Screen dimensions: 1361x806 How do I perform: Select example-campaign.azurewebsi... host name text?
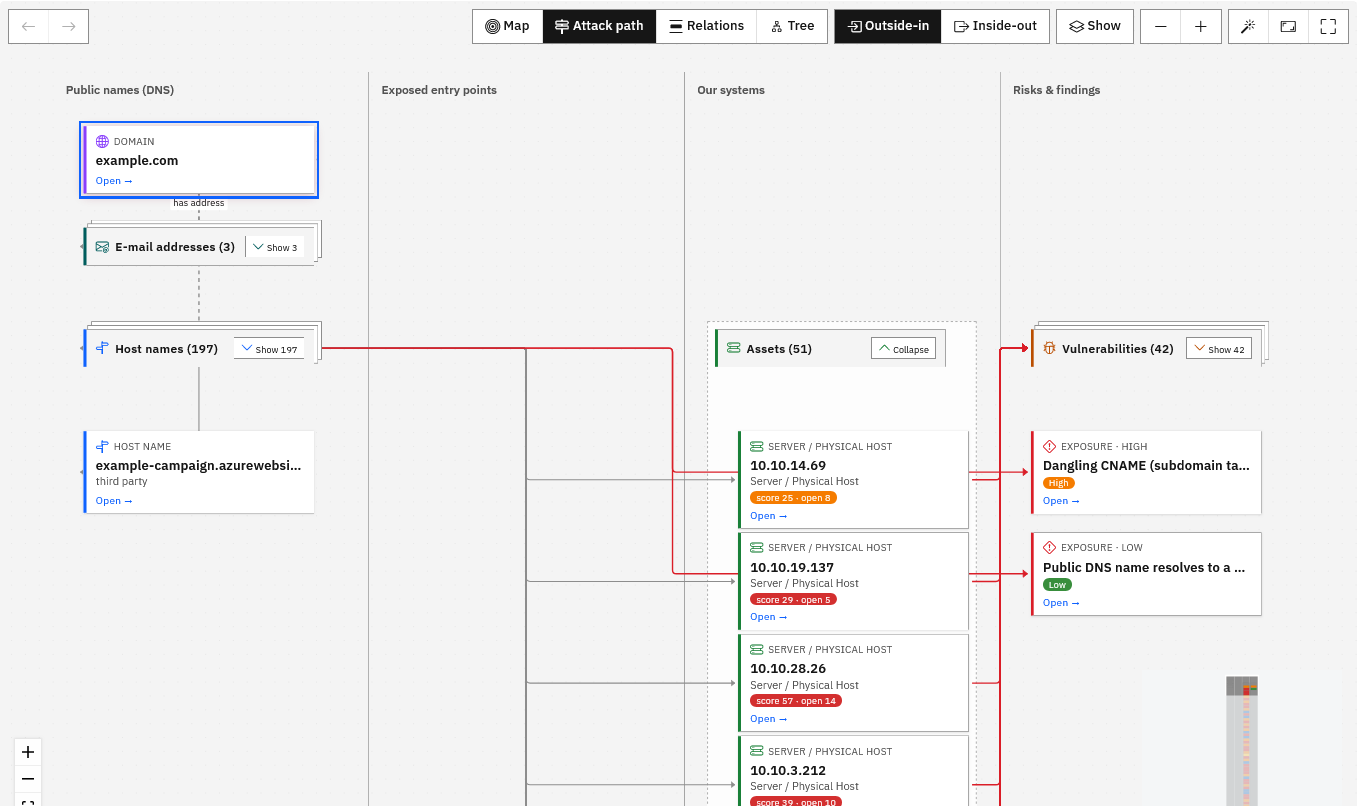(x=198, y=466)
